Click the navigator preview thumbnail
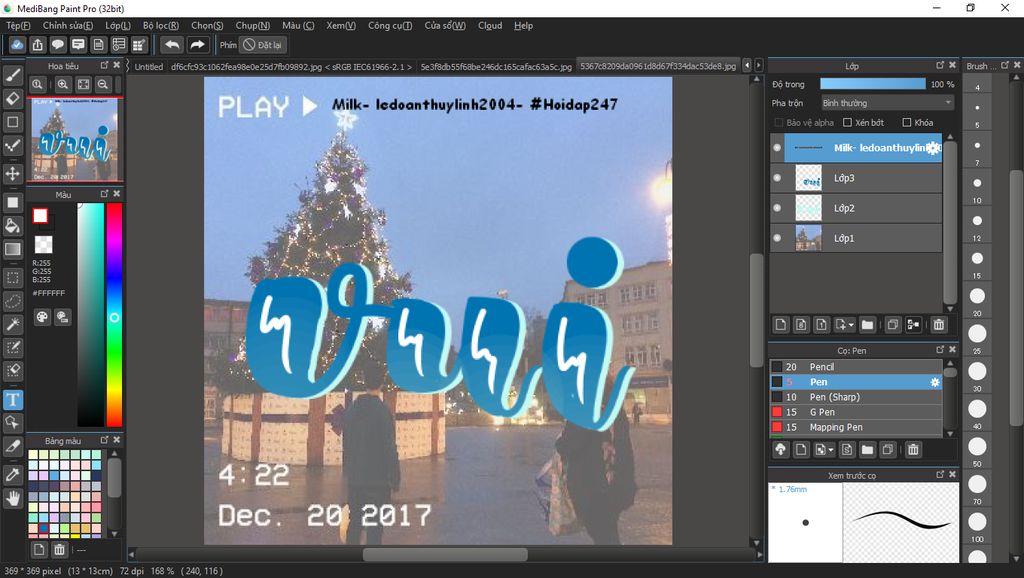 click(x=75, y=139)
